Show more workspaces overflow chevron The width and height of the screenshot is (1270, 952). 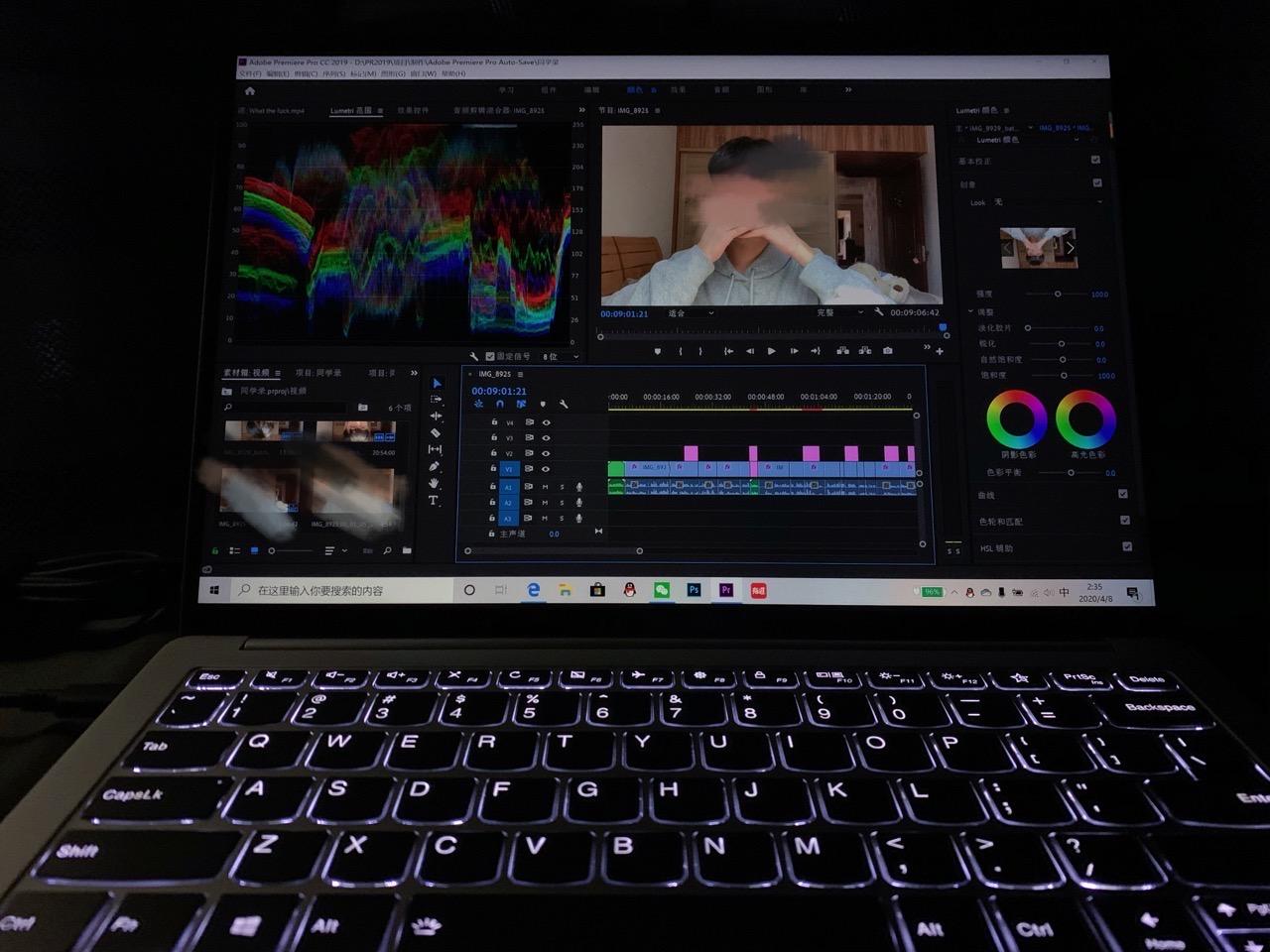pyautogui.click(x=848, y=90)
